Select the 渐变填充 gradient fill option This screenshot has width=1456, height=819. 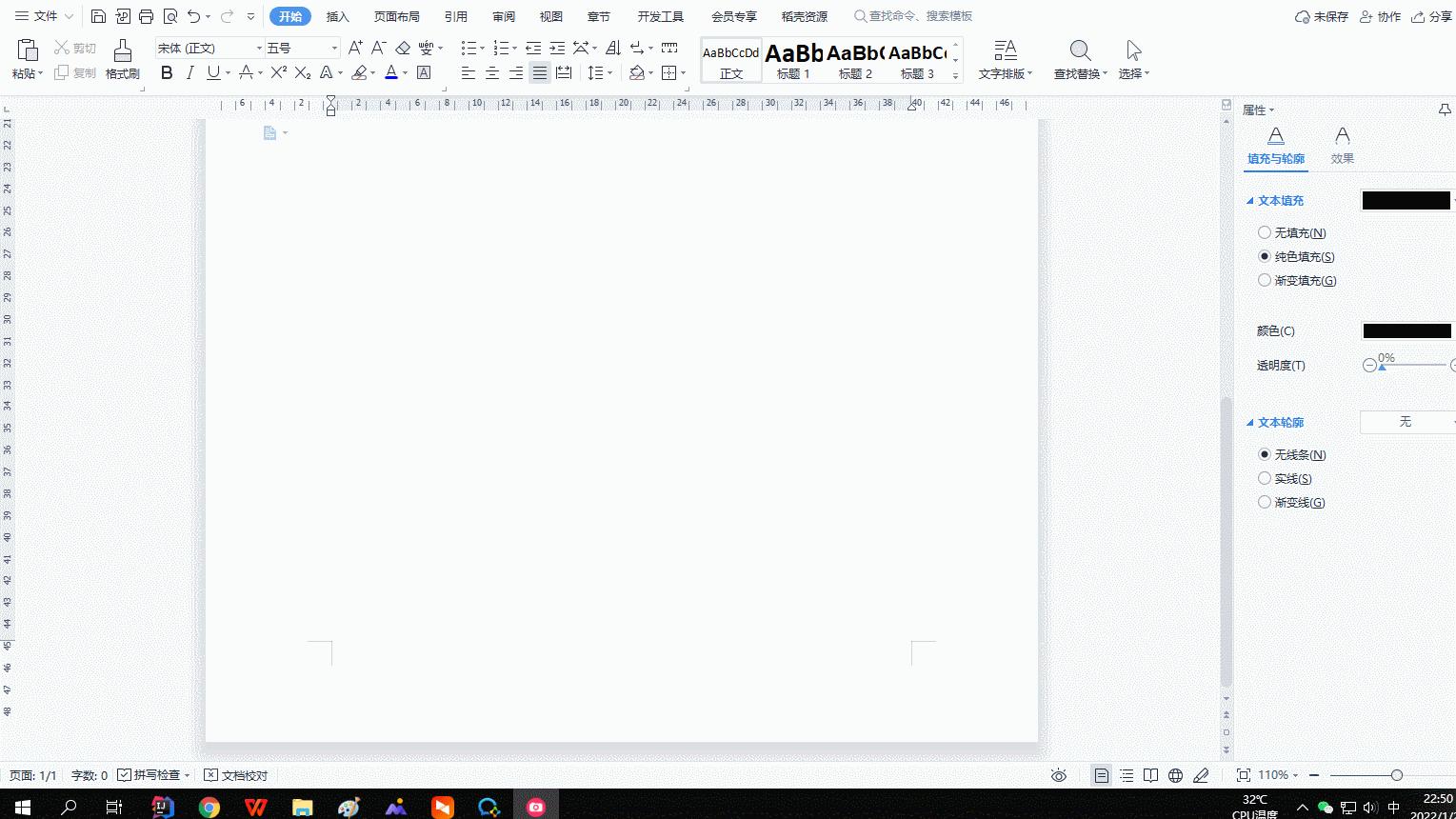click(x=1265, y=280)
